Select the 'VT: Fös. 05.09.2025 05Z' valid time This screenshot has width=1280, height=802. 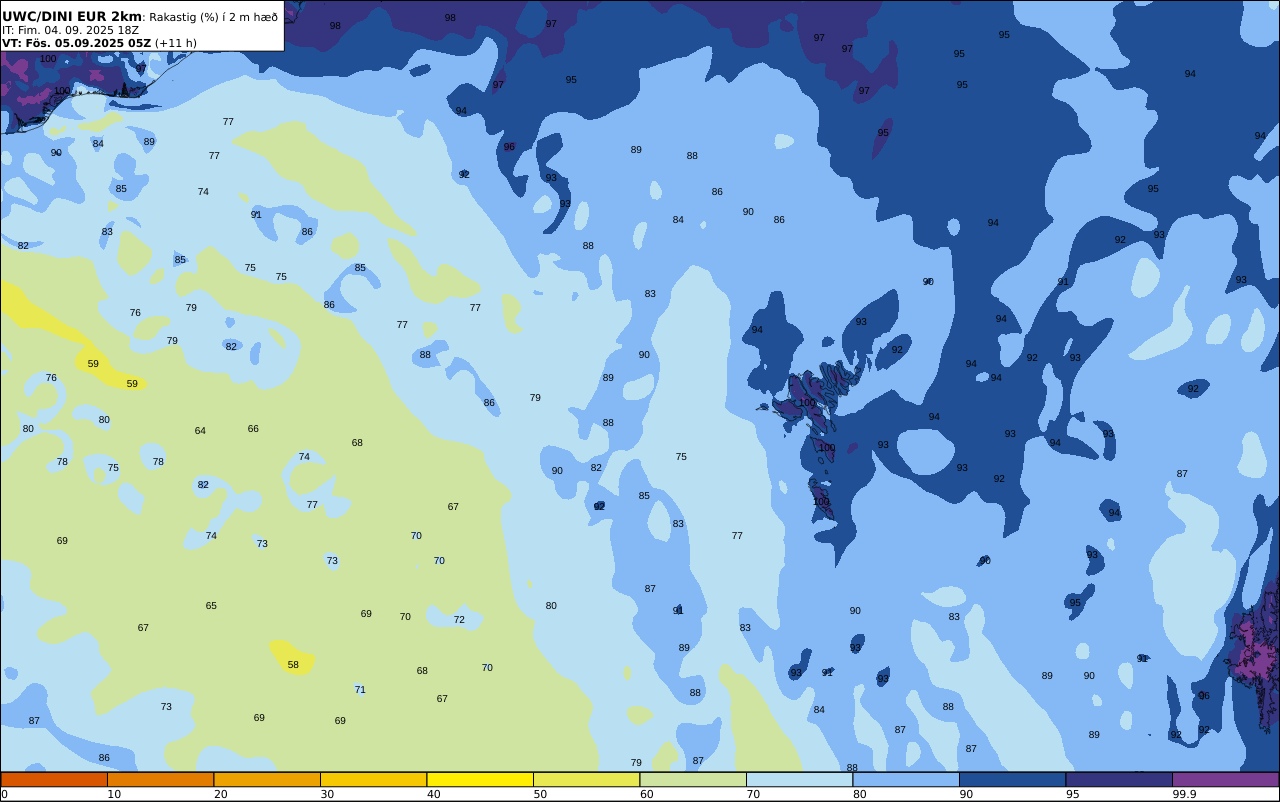click(x=76, y=43)
